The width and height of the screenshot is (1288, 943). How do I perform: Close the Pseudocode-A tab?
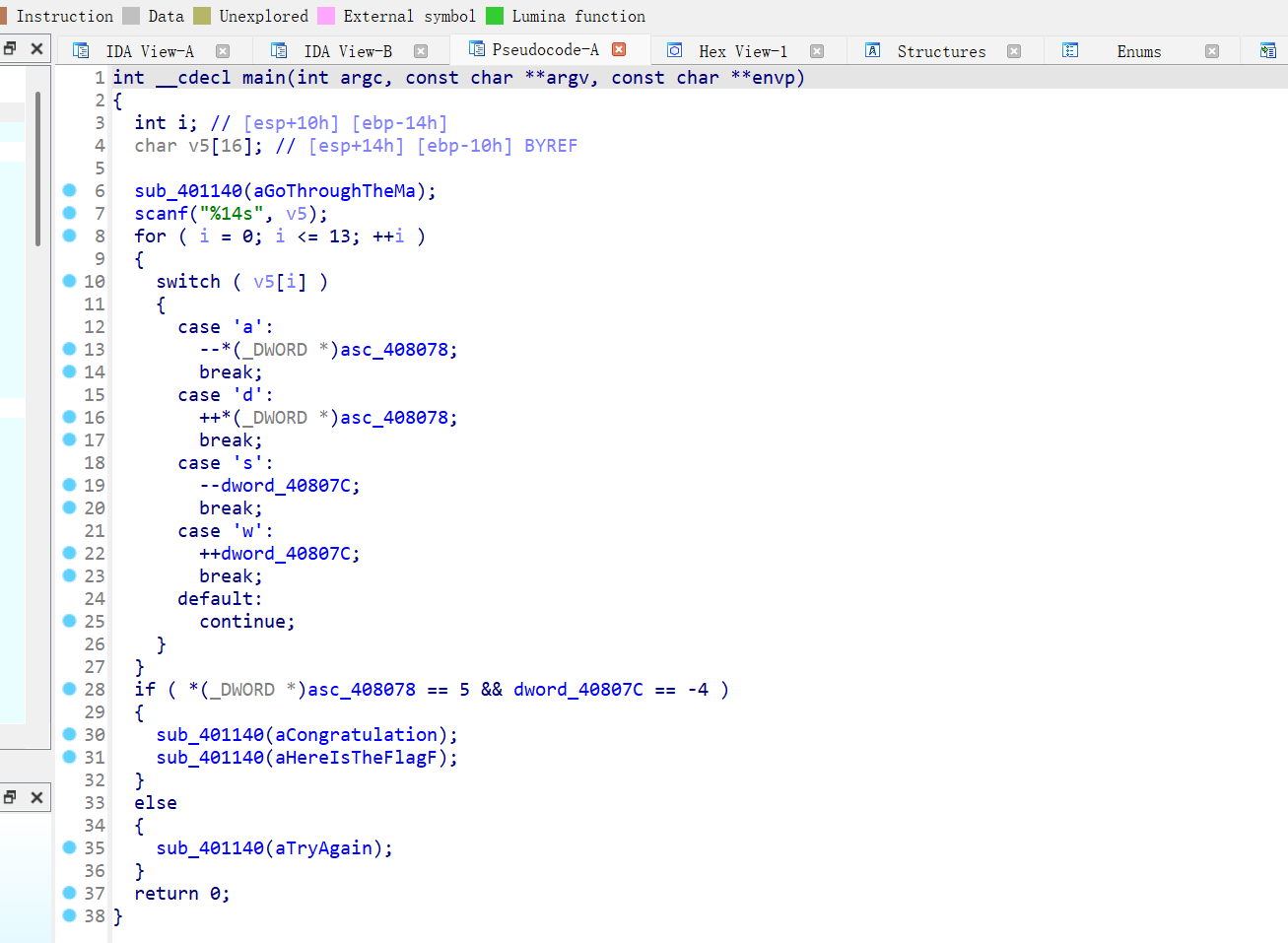point(619,49)
